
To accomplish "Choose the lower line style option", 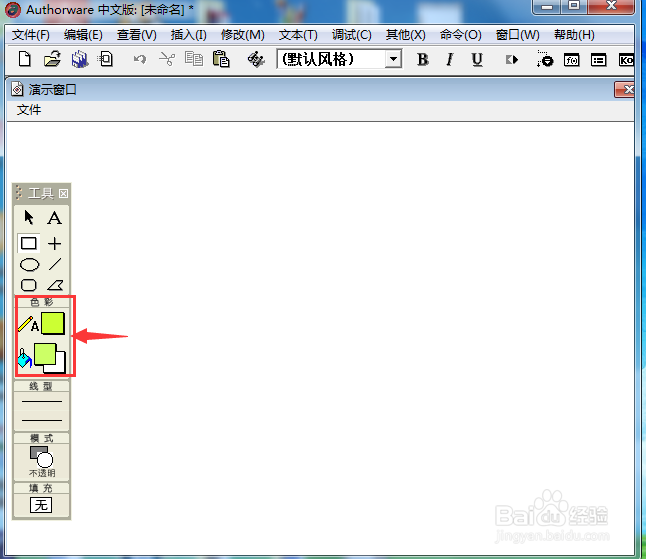I will (x=42, y=421).
